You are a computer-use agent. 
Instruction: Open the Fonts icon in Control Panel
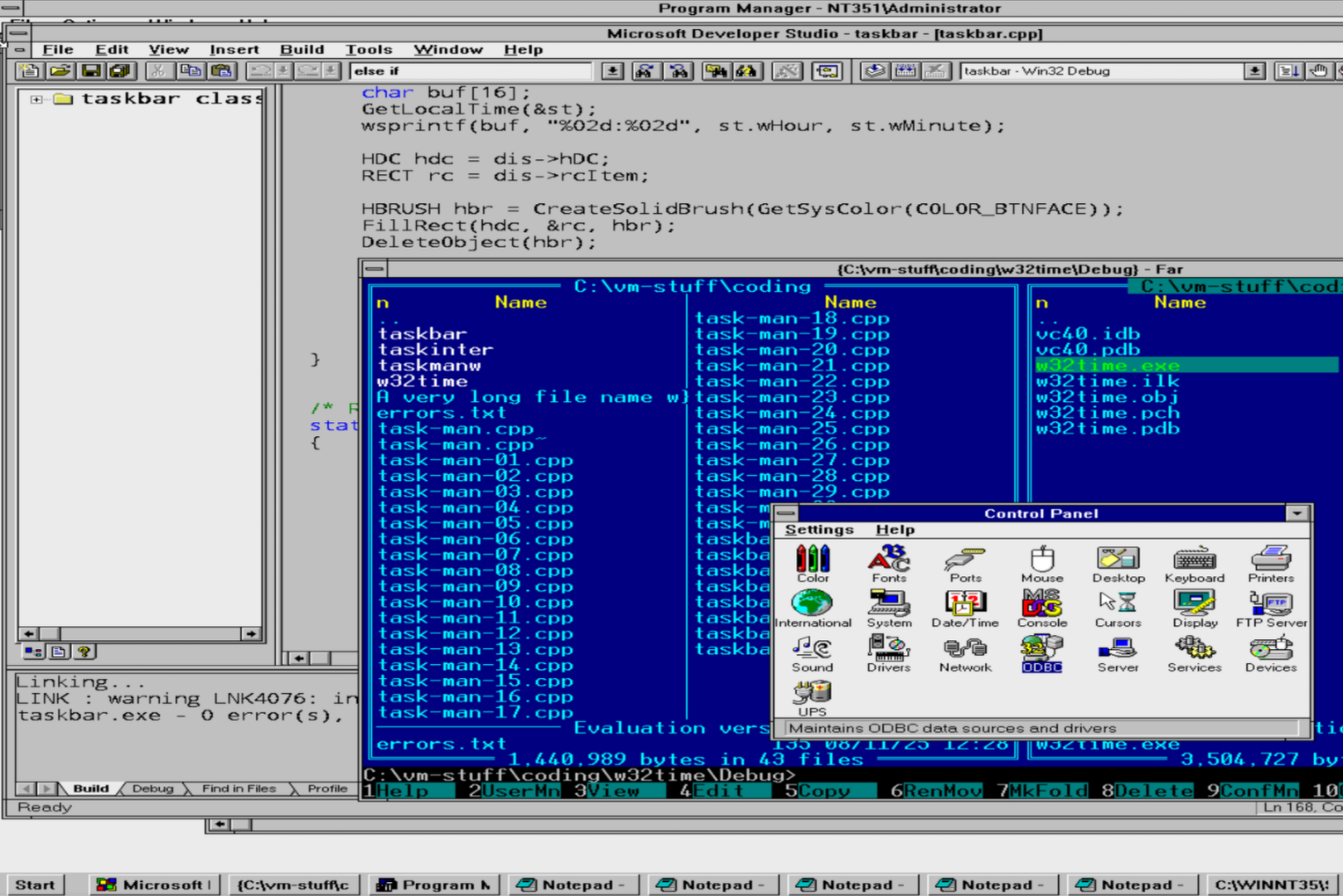[x=889, y=564]
